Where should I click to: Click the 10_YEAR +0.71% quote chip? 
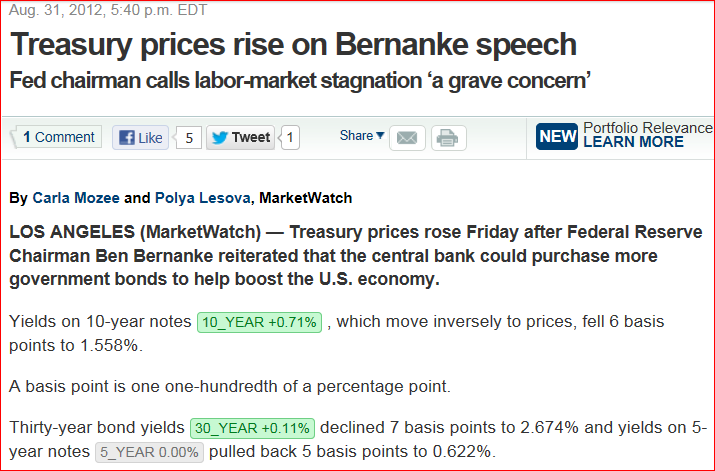click(x=259, y=322)
